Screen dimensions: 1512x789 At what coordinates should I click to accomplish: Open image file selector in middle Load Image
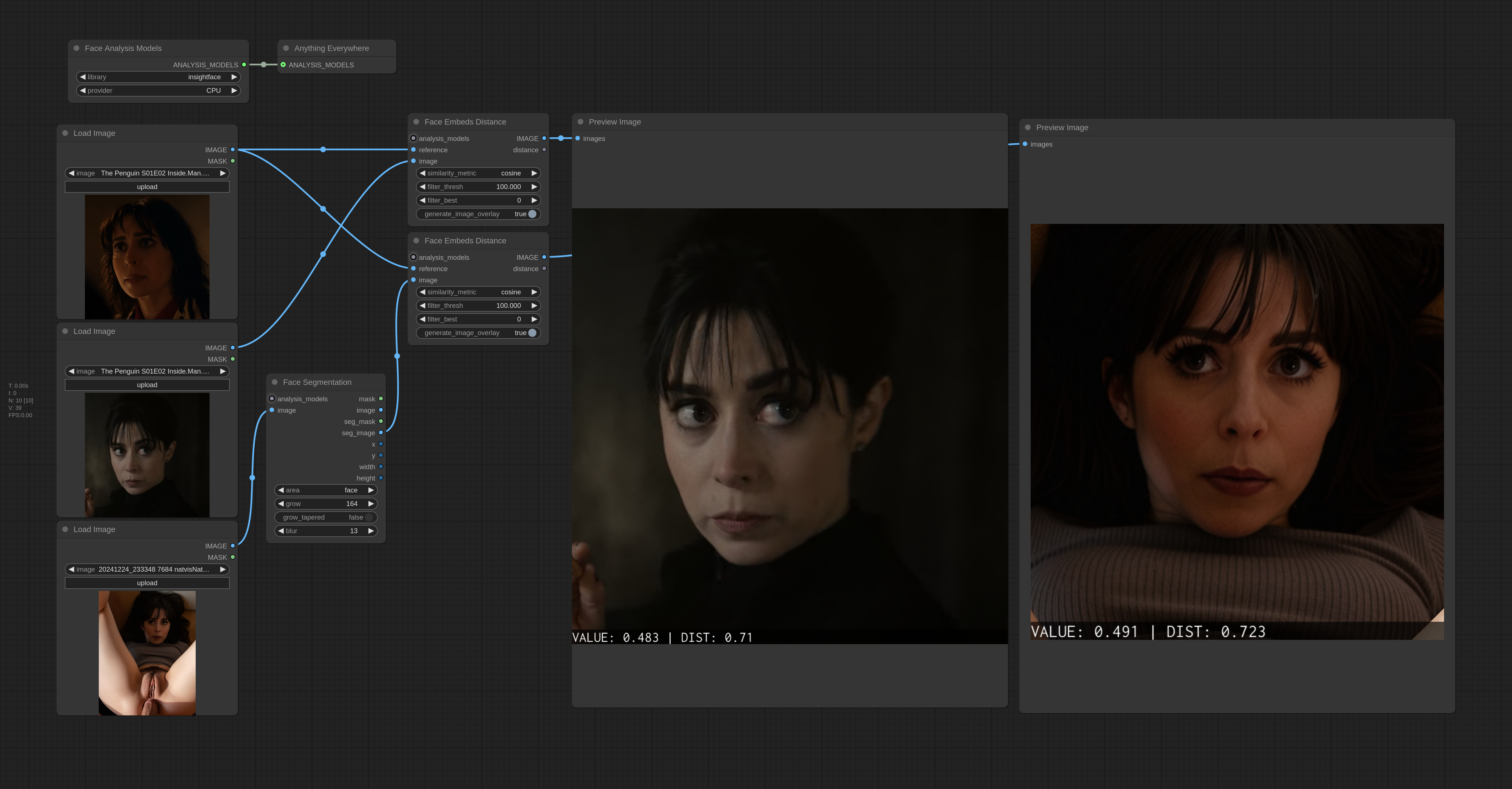tap(147, 371)
